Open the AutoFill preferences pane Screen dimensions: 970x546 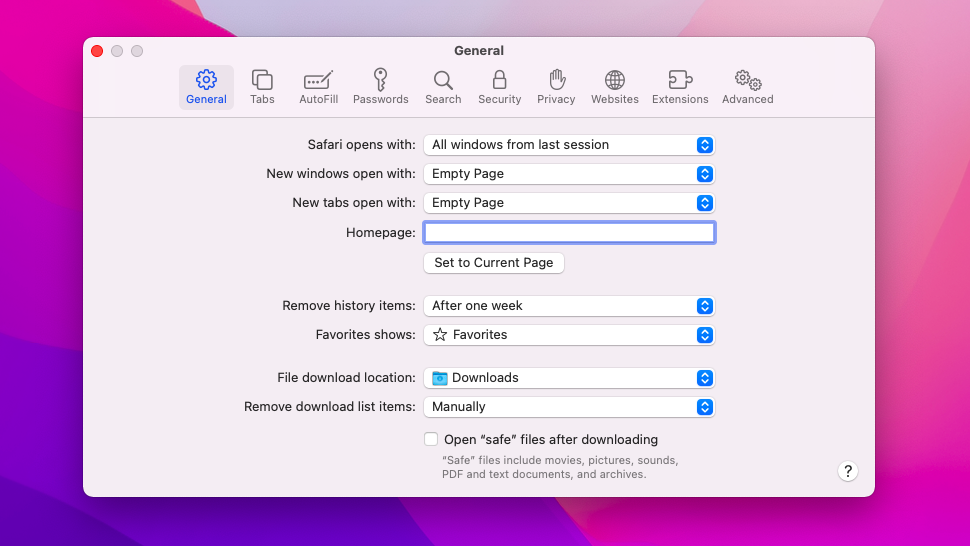pos(319,87)
